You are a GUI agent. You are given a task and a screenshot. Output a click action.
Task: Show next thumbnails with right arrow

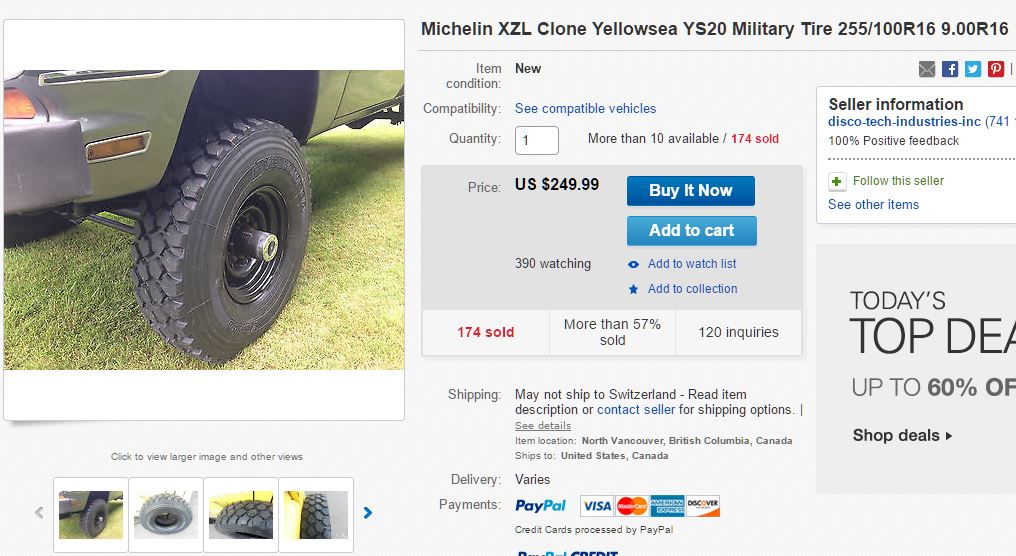point(368,513)
